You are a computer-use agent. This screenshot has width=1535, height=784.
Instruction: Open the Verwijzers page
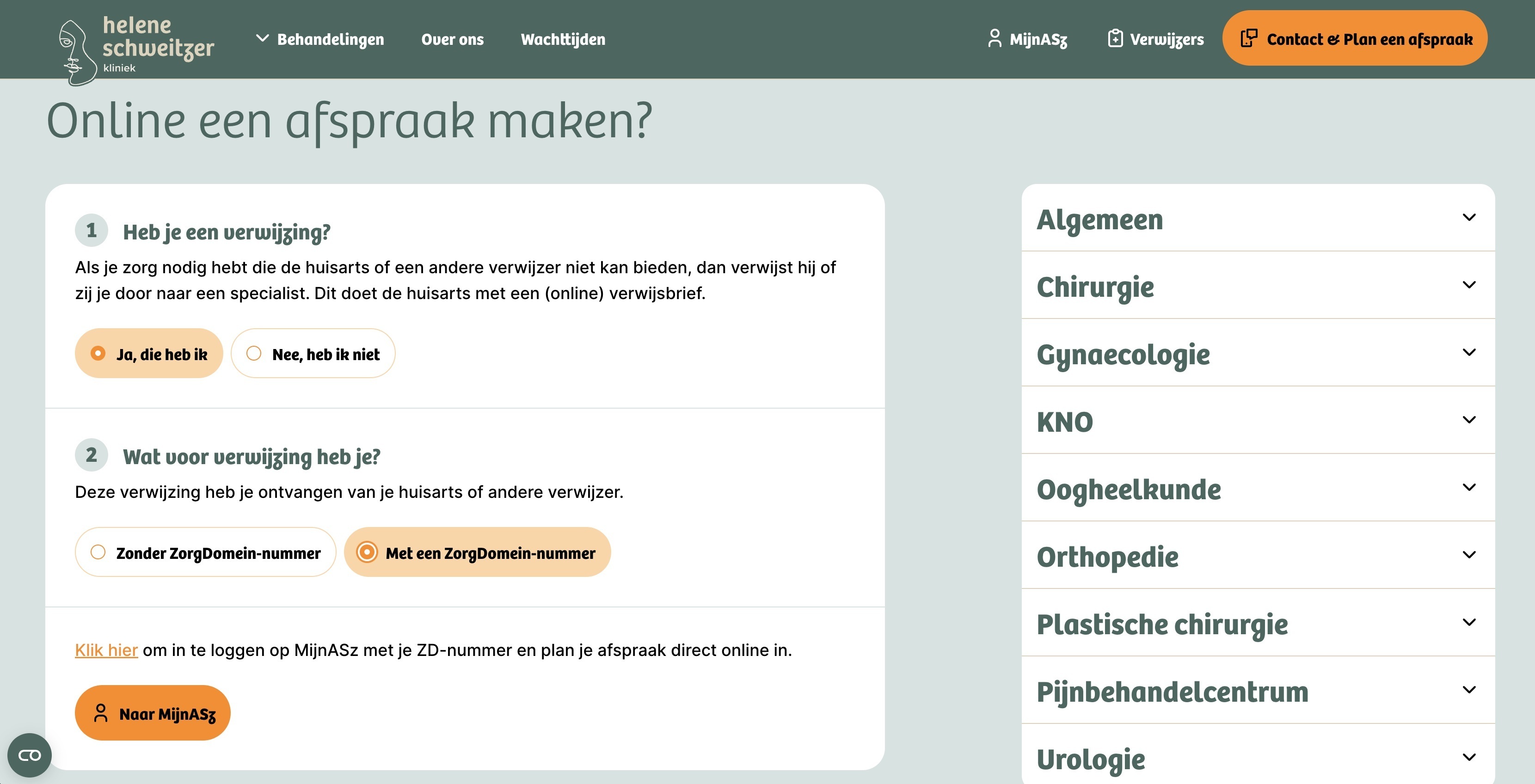1155,39
